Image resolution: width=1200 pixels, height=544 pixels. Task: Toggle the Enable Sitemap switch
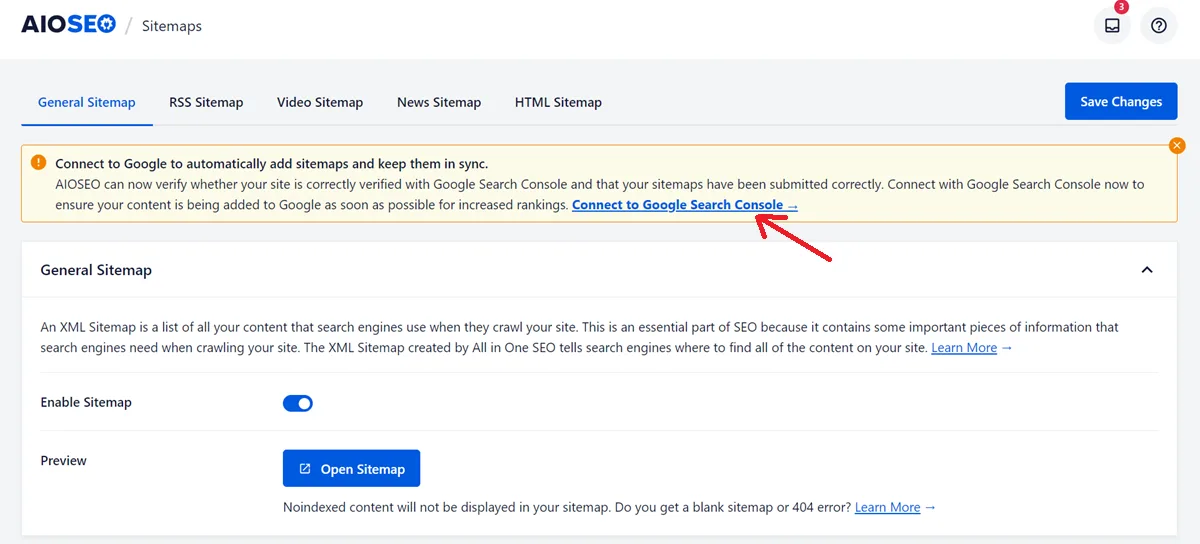[298, 403]
